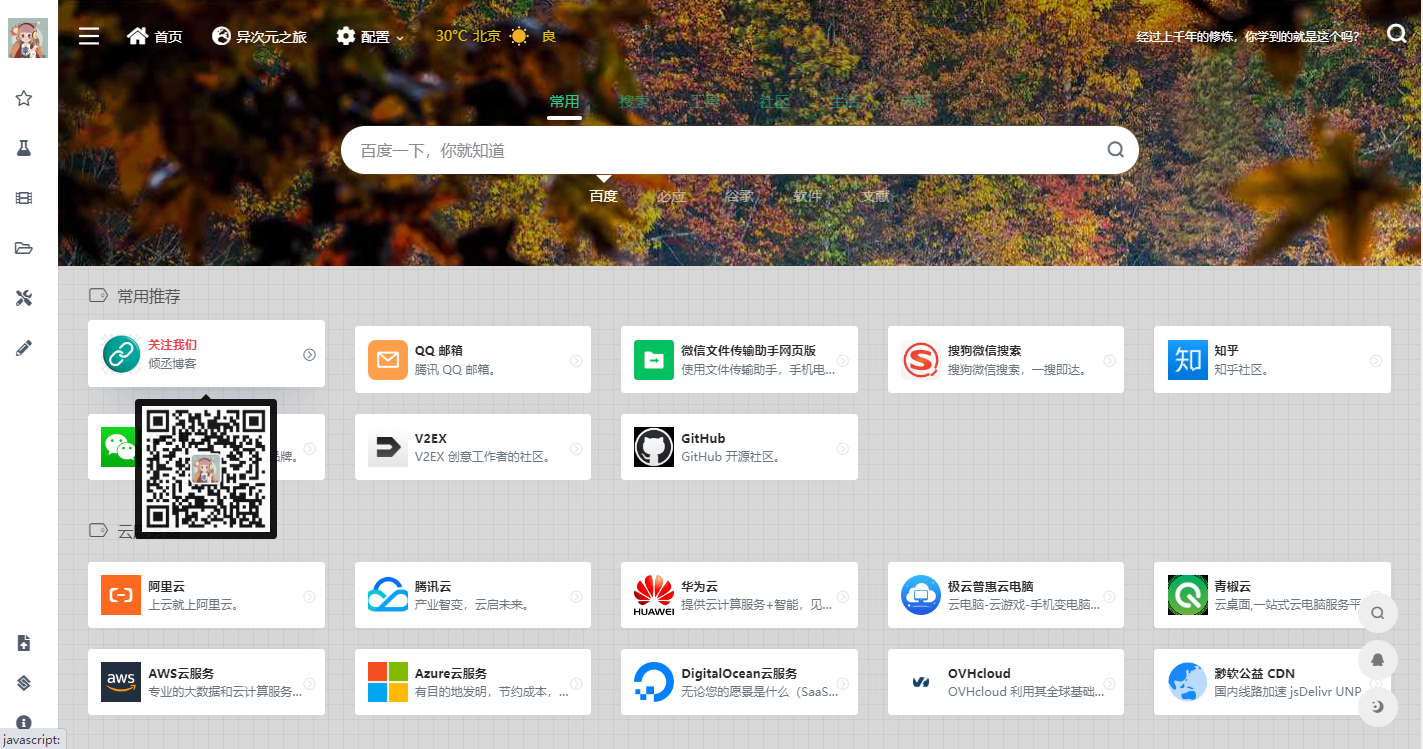Open the top-right header search icon
This screenshot has height=749, width=1423.
click(1397, 35)
